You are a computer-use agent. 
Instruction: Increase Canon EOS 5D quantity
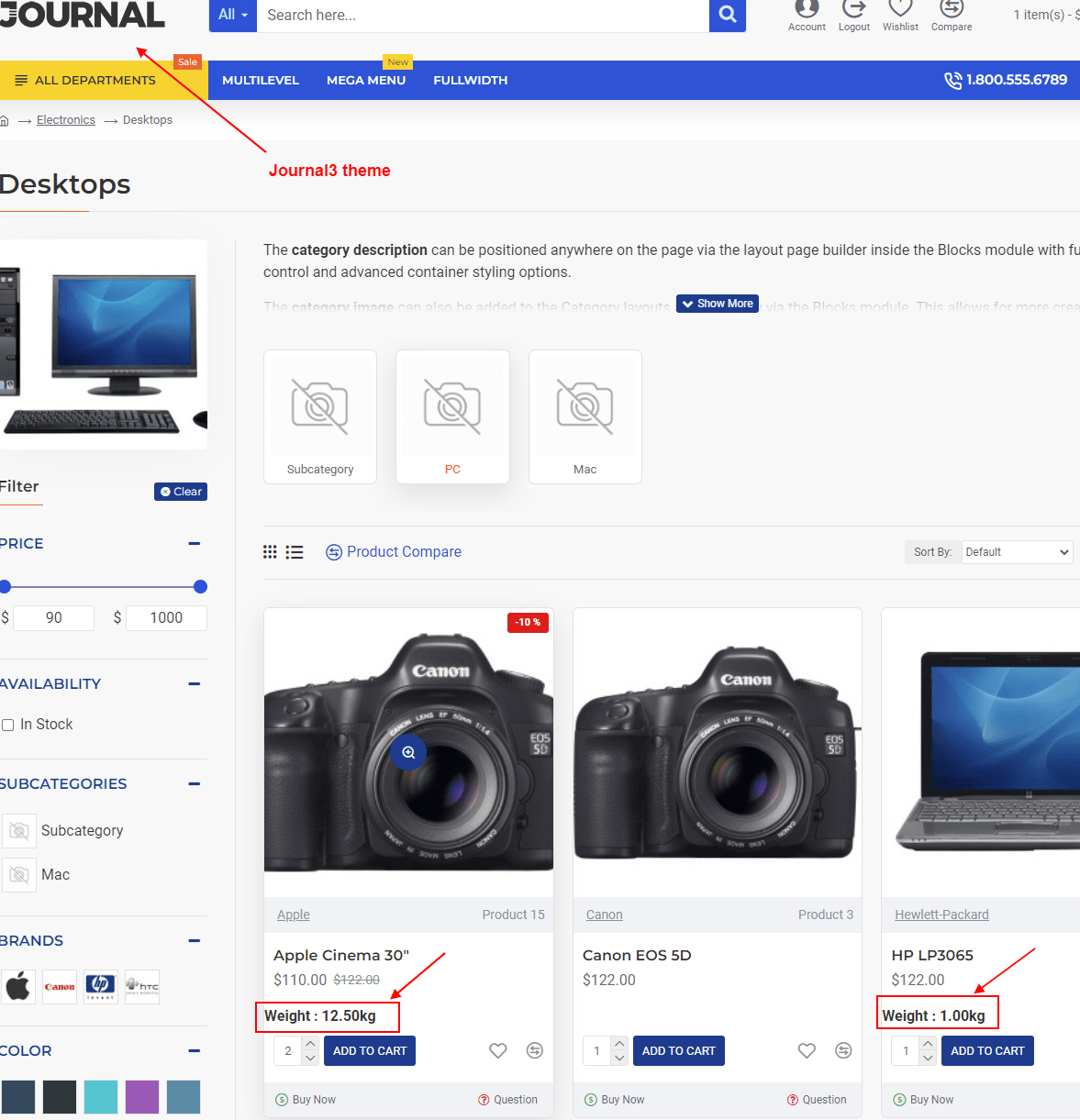tap(619, 1044)
